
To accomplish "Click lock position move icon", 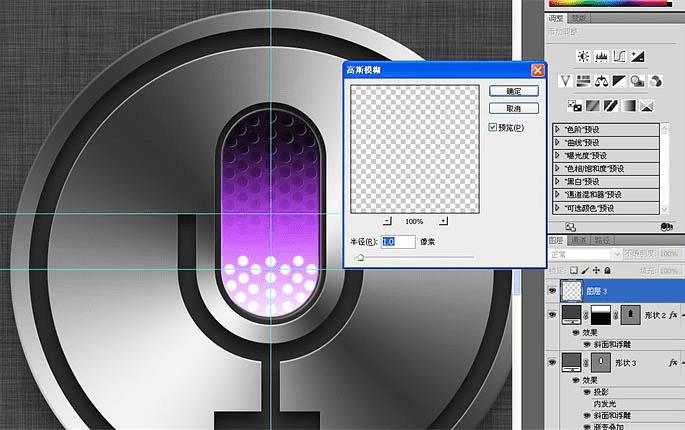I will coord(596,270).
